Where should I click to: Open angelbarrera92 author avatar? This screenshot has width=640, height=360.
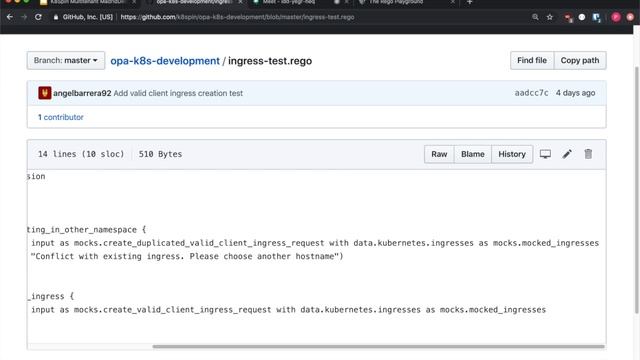[44, 93]
